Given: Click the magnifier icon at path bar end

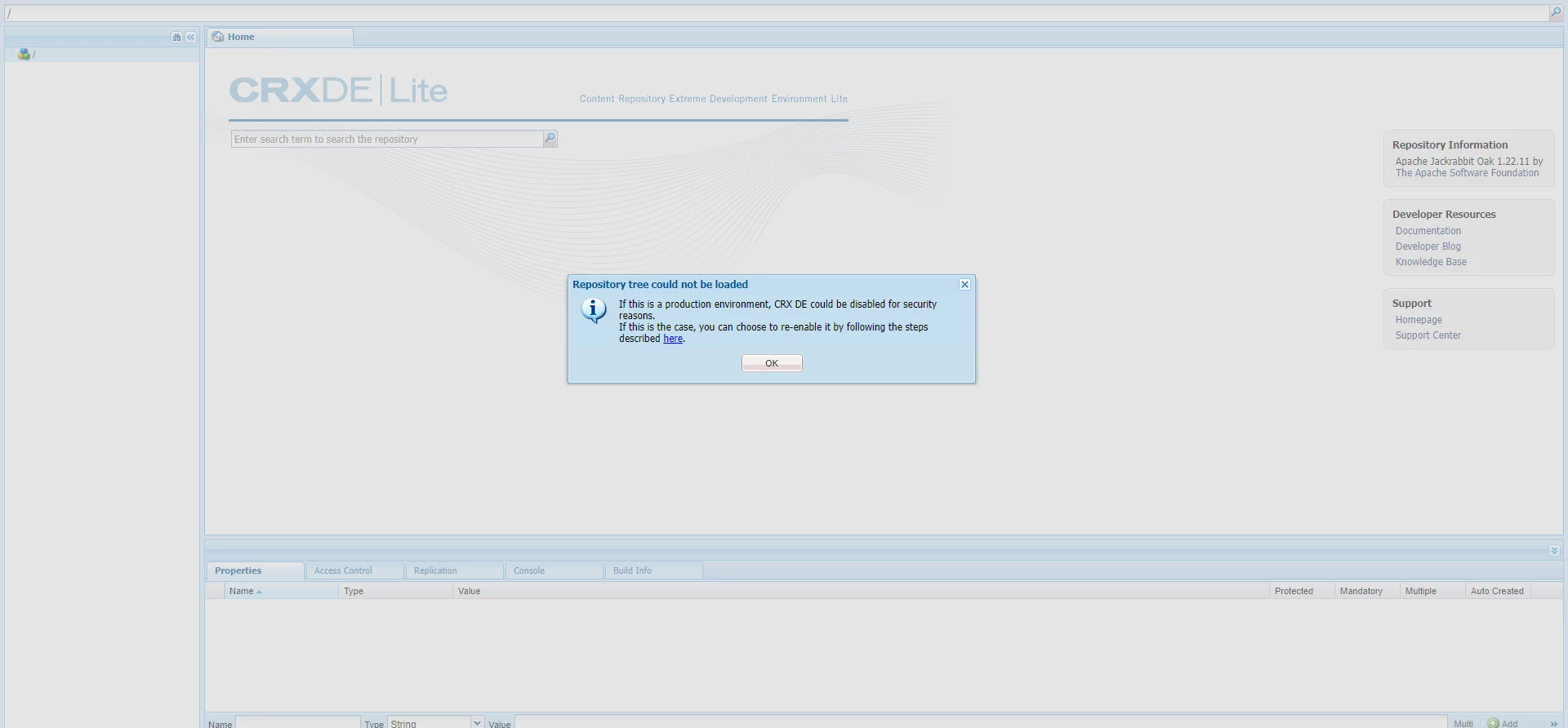Looking at the screenshot, I should click(1555, 13).
